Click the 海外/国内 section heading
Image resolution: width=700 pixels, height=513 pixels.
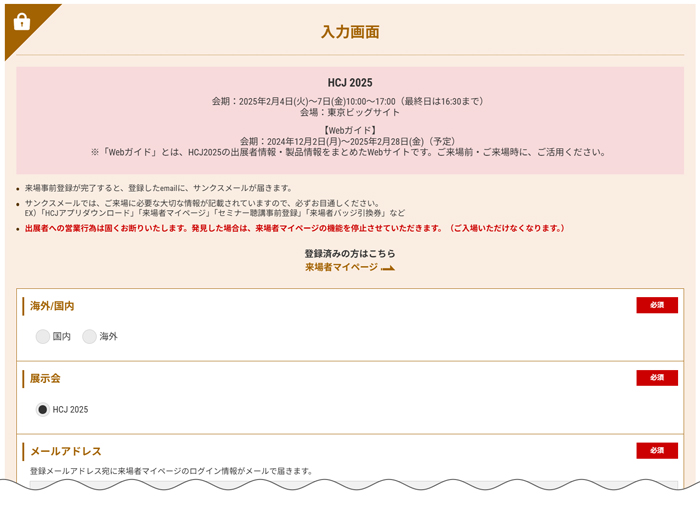(52, 306)
